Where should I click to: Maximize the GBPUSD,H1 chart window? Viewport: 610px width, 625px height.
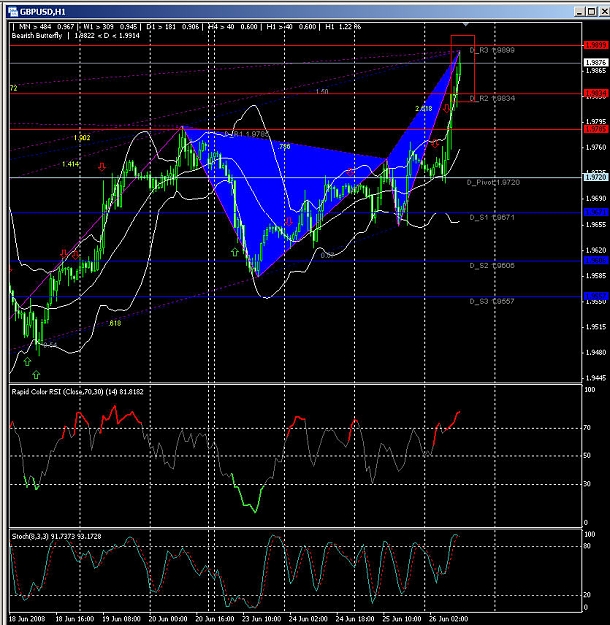592,12
